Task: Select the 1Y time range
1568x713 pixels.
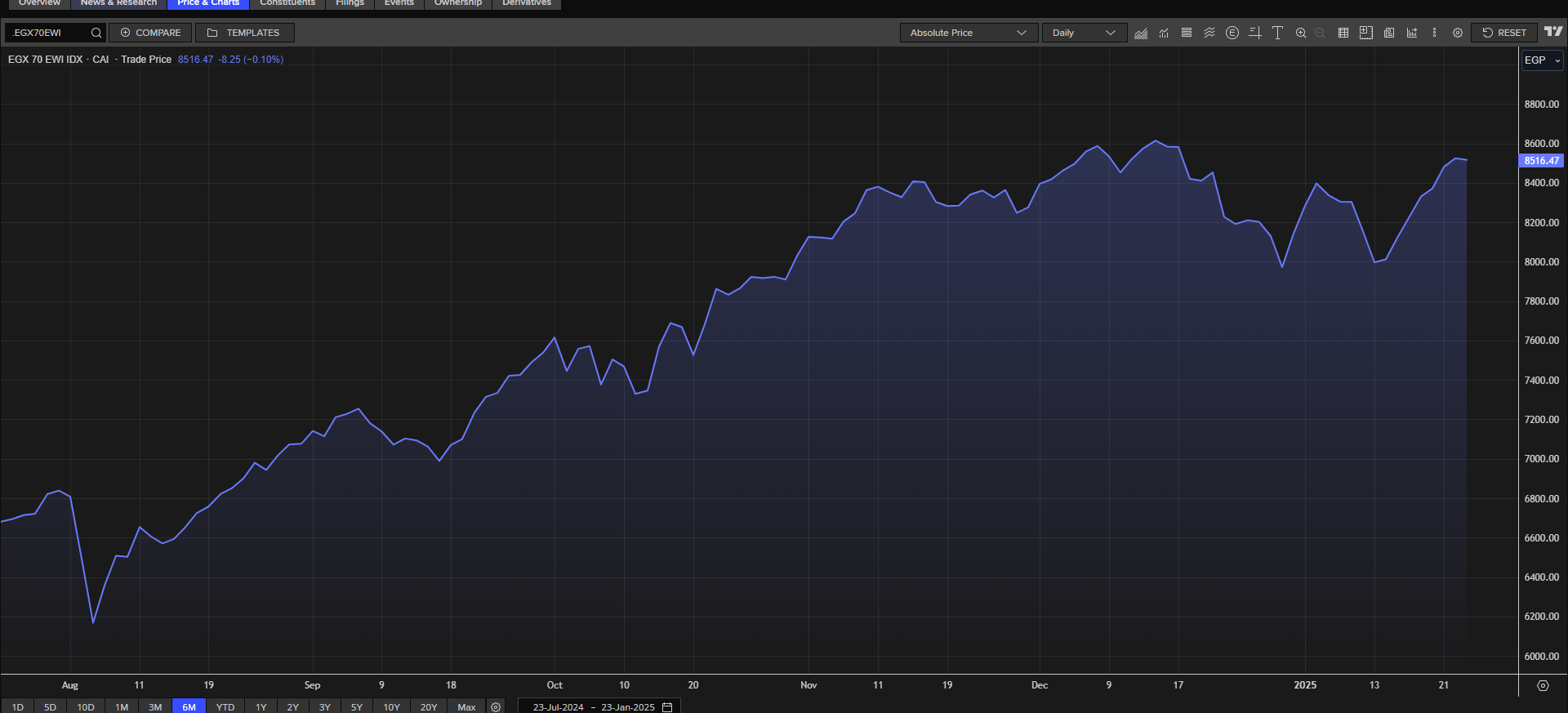Action: pyautogui.click(x=261, y=706)
